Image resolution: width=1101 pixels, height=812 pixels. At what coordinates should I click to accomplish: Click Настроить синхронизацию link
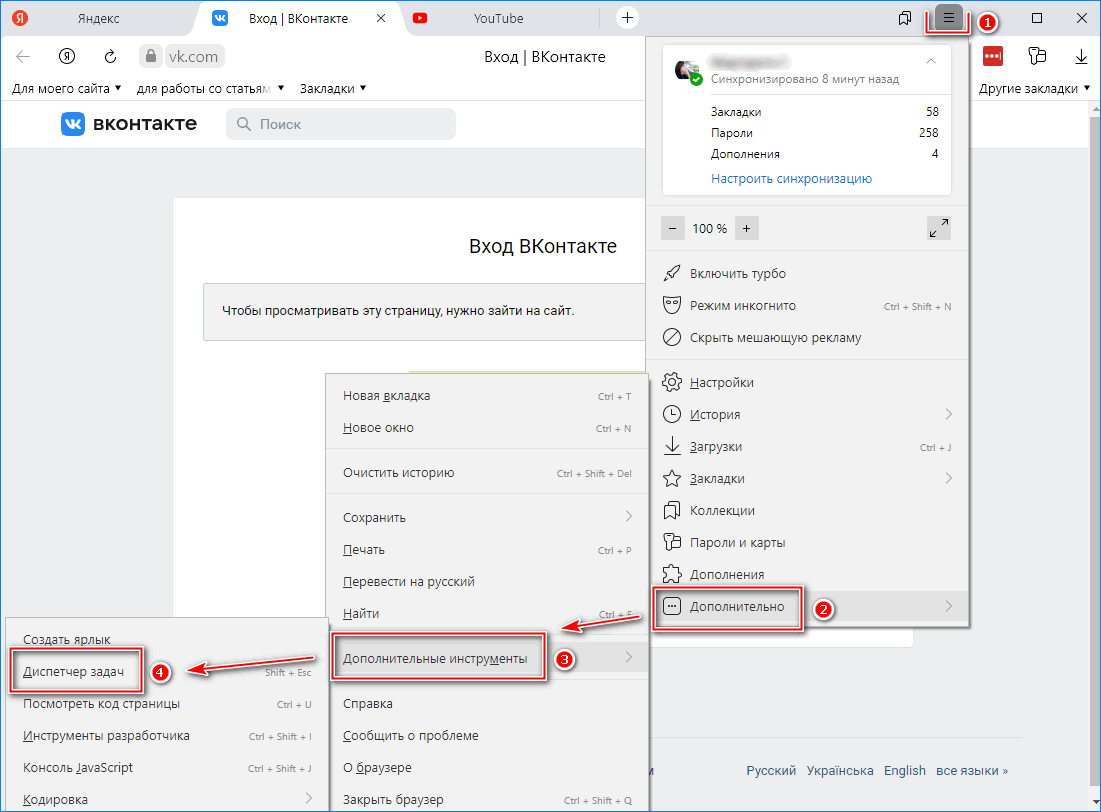pyautogui.click(x=791, y=178)
